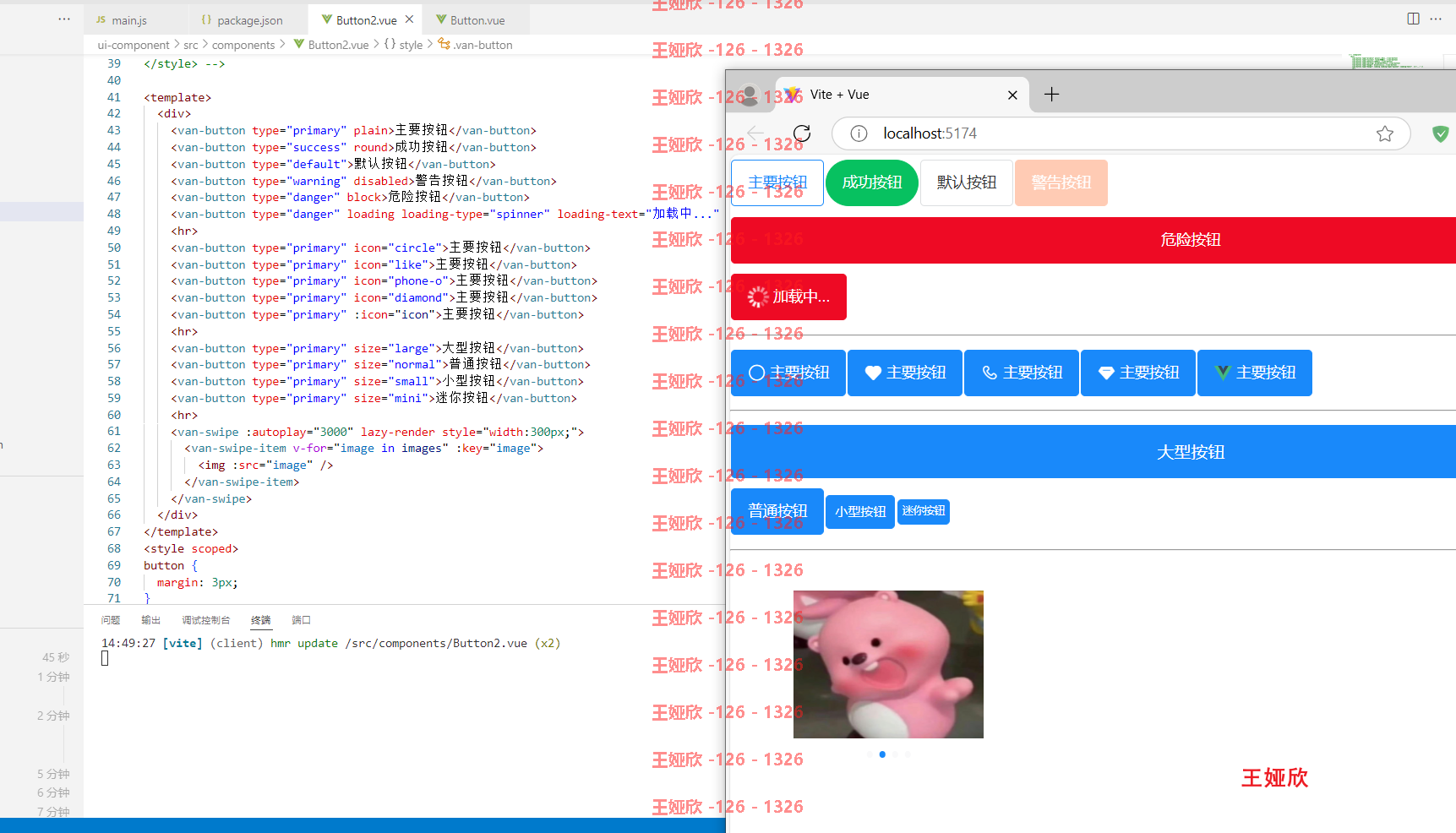Open the 端口 (Ports) panel tab
The image size is (1456, 833).
(301, 620)
